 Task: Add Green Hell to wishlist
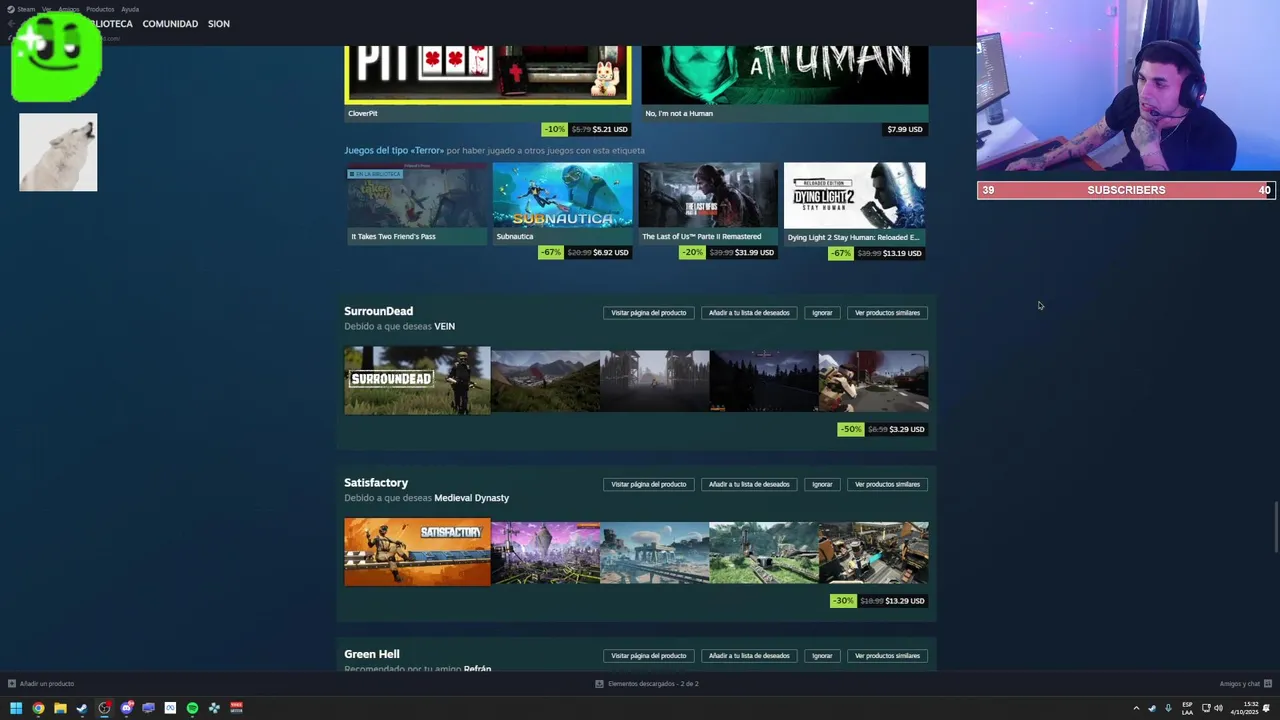click(749, 656)
